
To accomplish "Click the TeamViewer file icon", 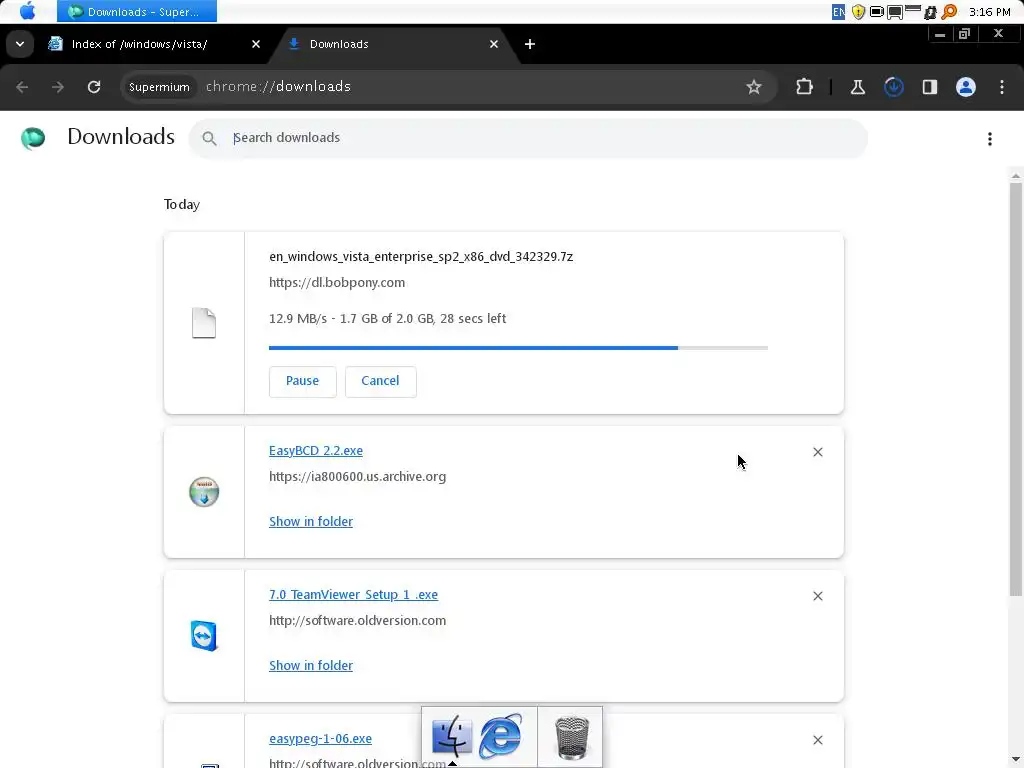I will [204, 636].
